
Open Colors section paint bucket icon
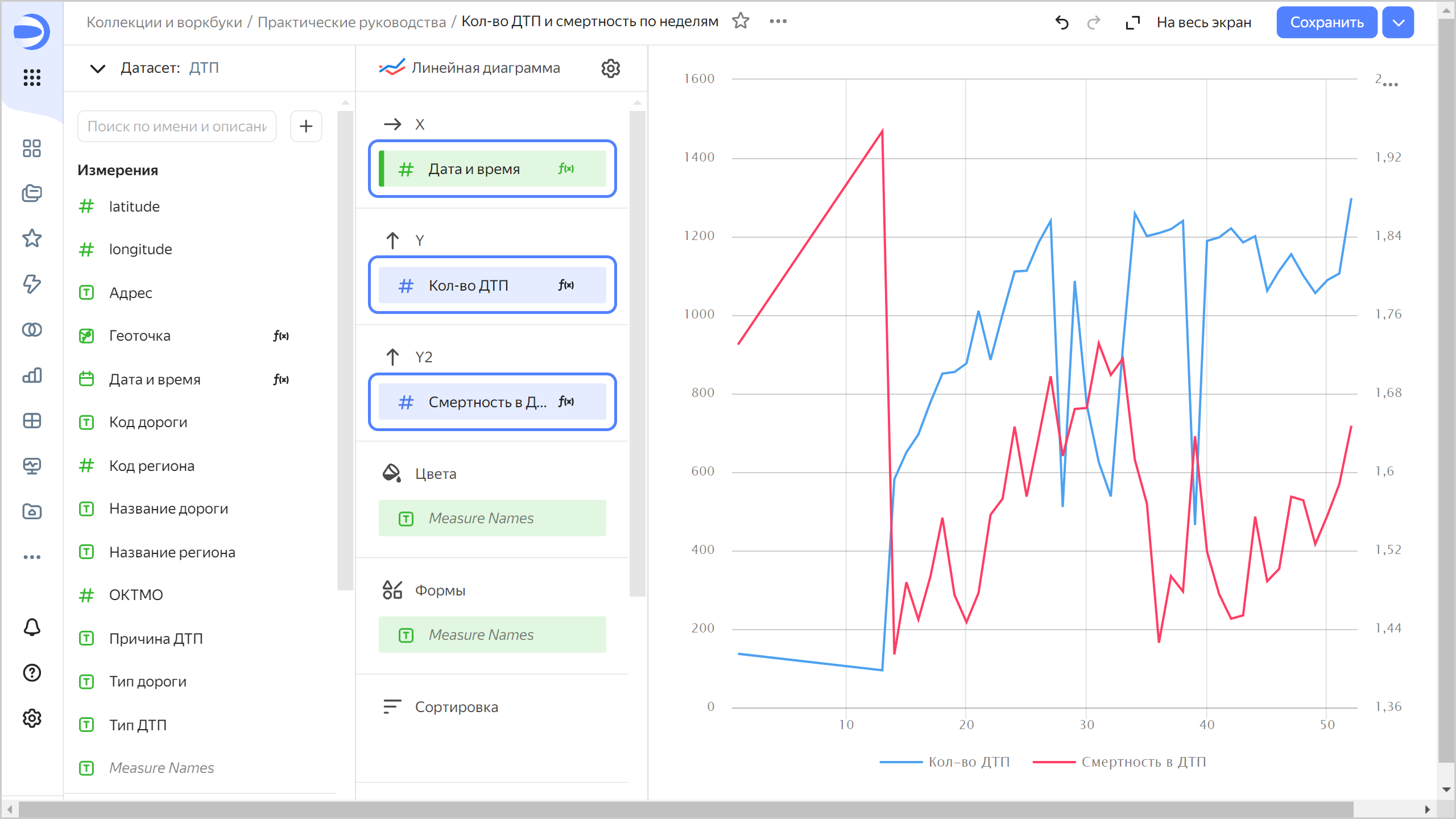pos(392,473)
